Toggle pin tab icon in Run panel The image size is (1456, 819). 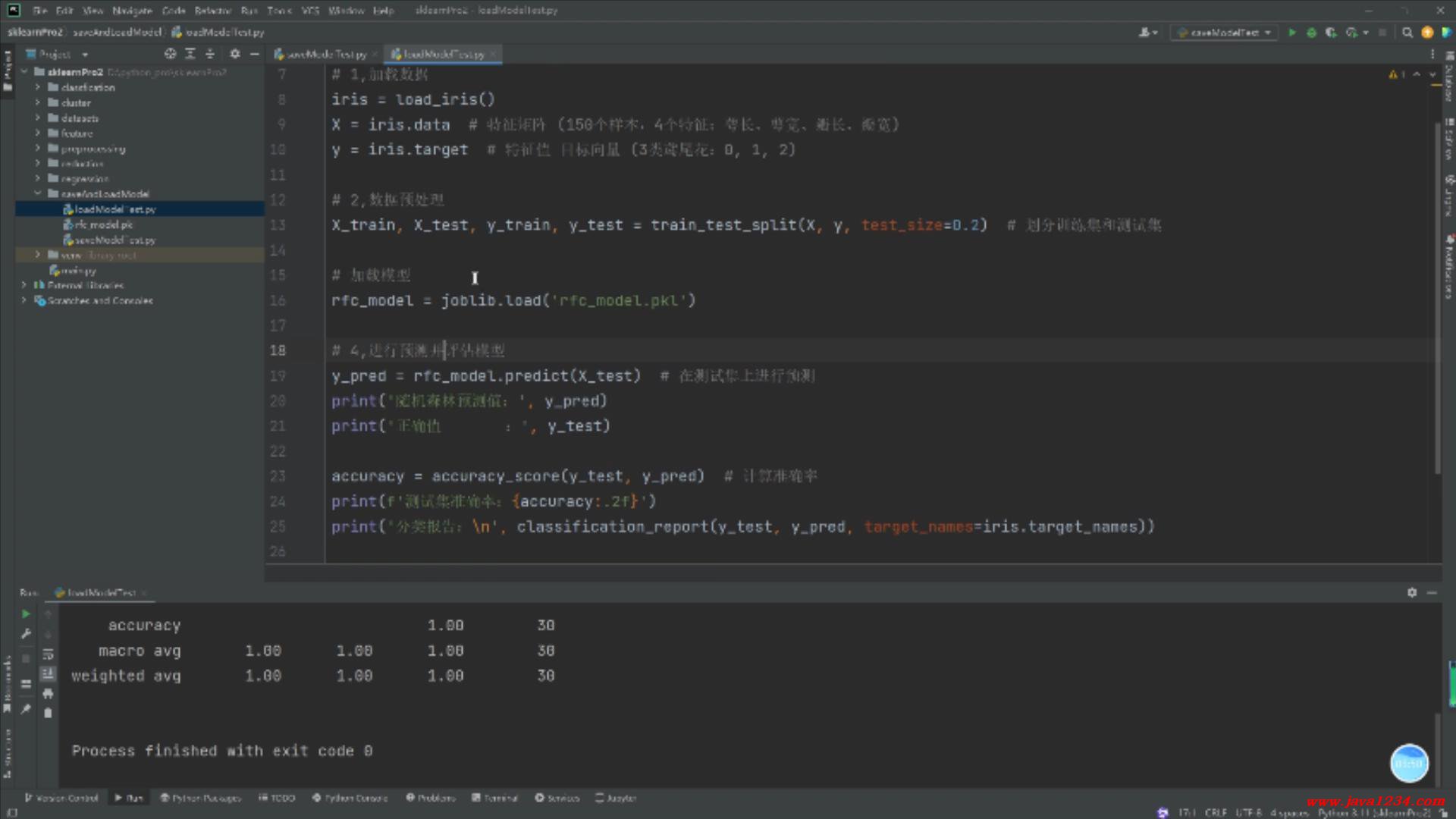[x=26, y=709]
